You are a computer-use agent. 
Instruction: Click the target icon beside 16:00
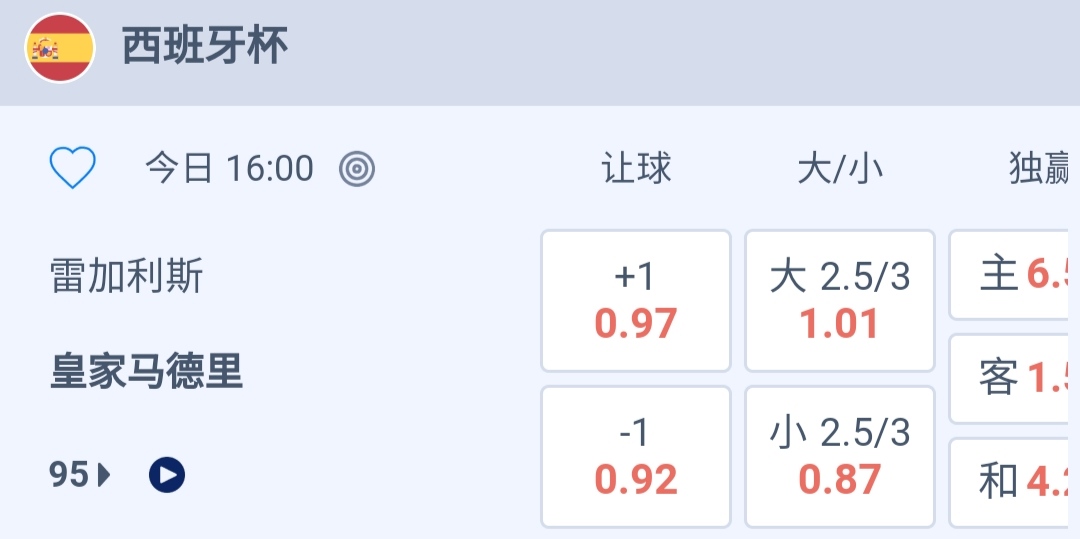pos(357,169)
